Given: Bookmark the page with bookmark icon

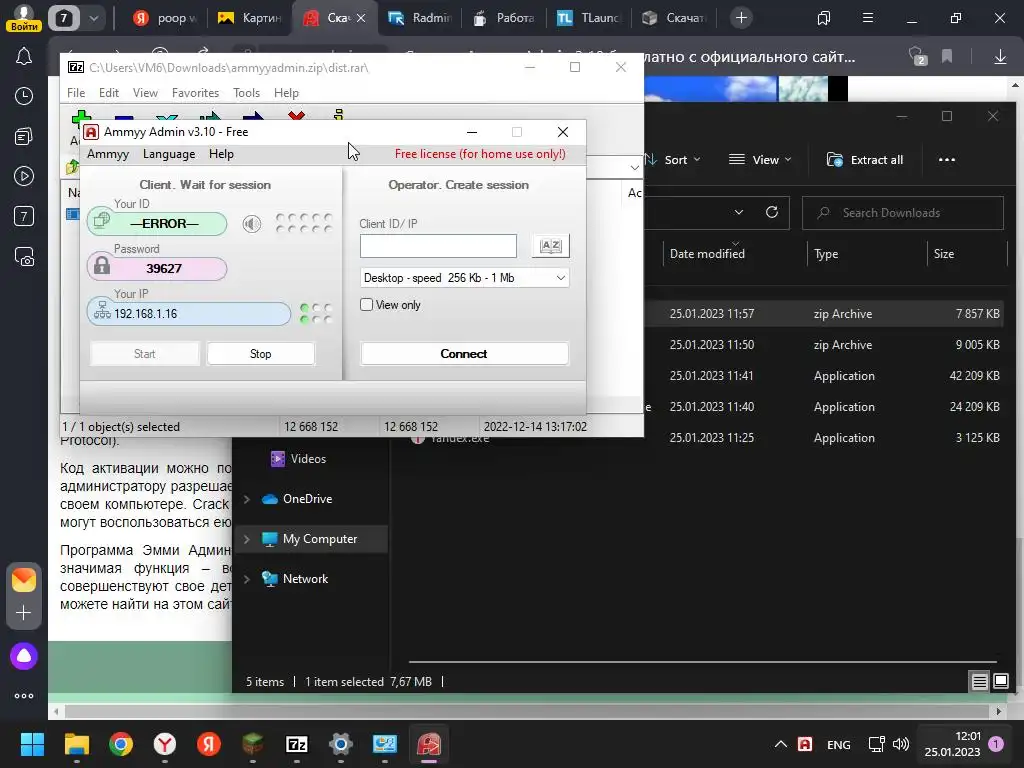Looking at the screenshot, I should pyautogui.click(x=947, y=57).
